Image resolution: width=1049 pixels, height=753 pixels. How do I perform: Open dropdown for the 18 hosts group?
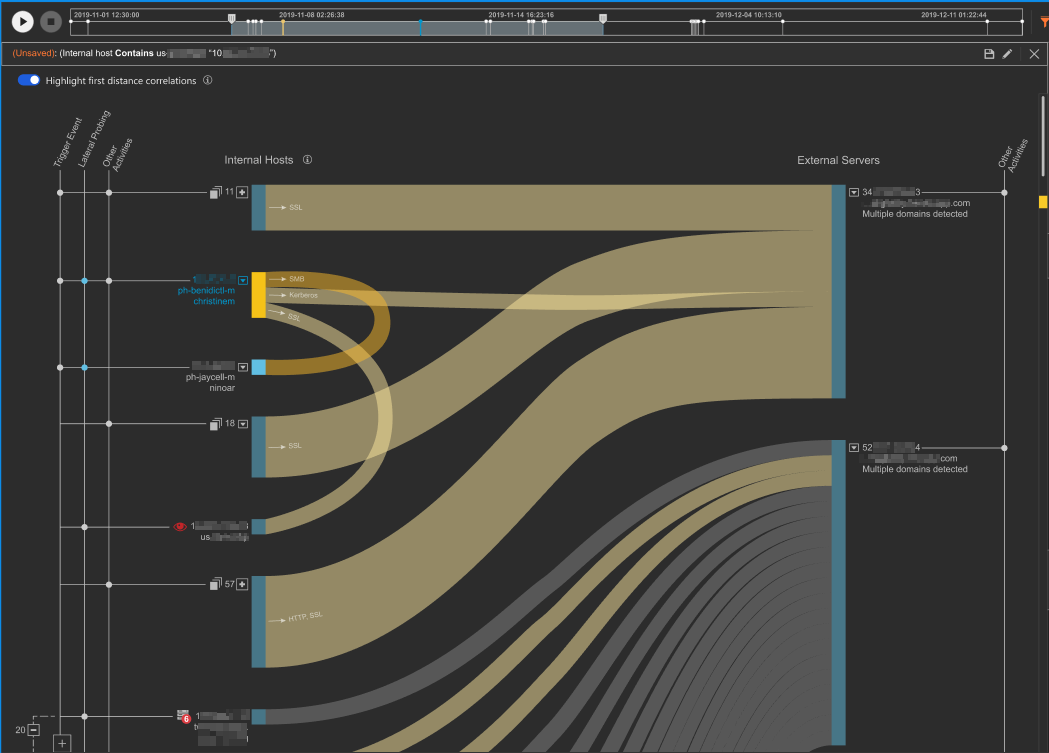point(243,424)
